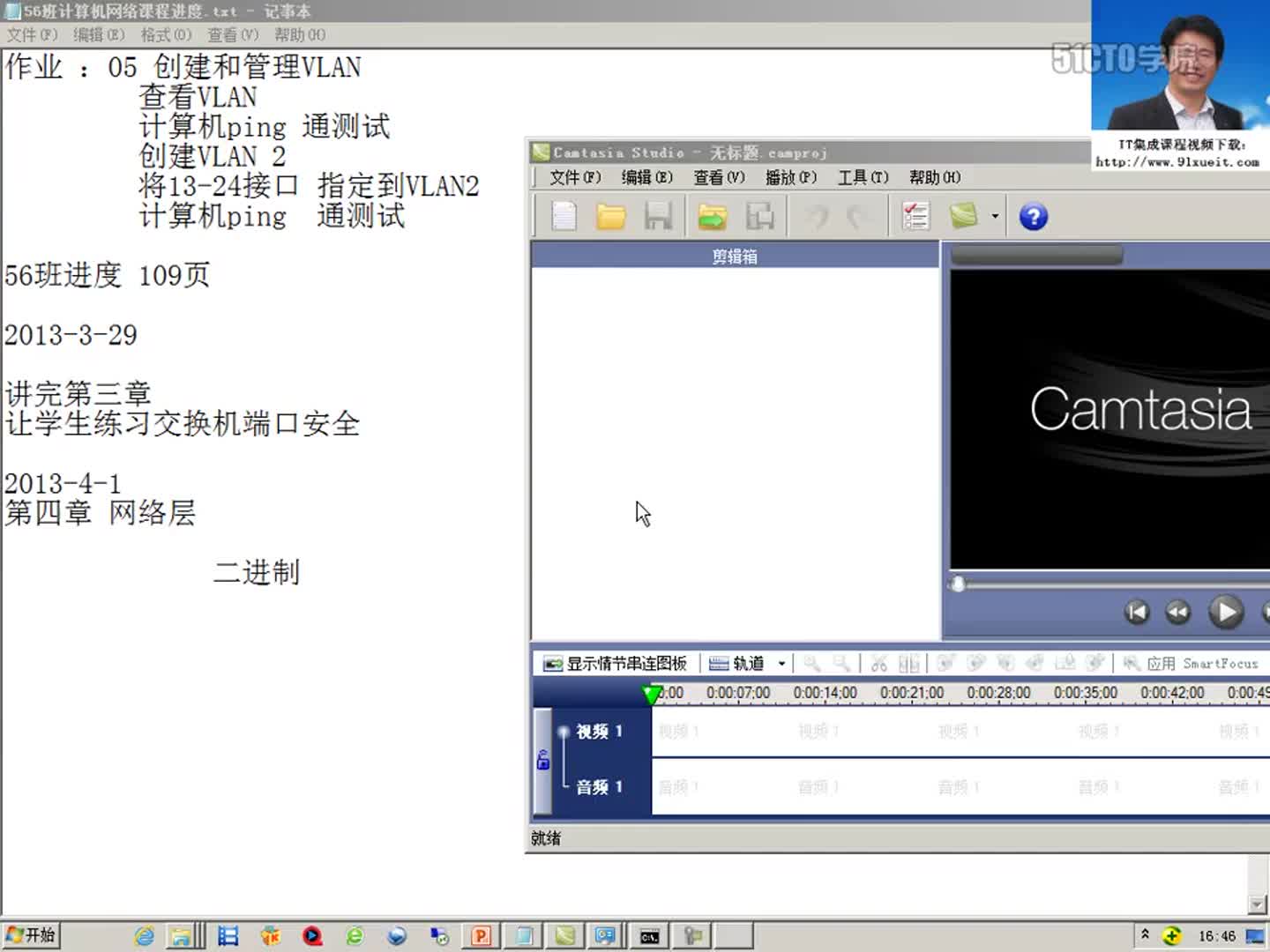
Task: Click the preview playback position slider
Action: [958, 584]
